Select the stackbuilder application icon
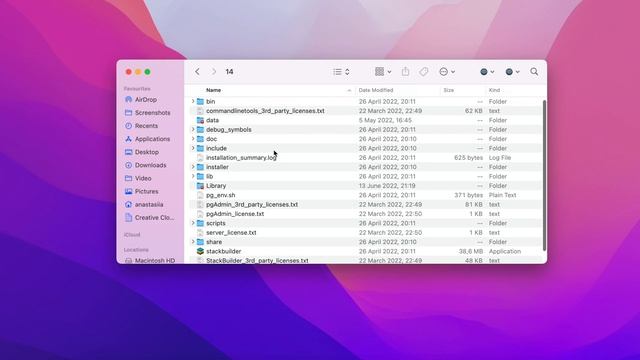 click(200, 251)
